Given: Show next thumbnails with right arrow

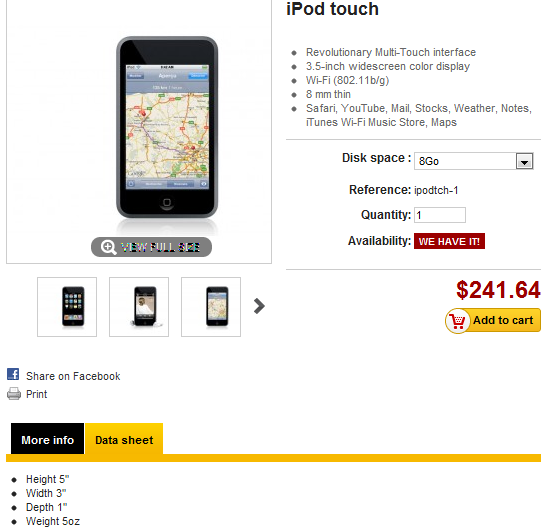Looking at the screenshot, I should (259, 306).
